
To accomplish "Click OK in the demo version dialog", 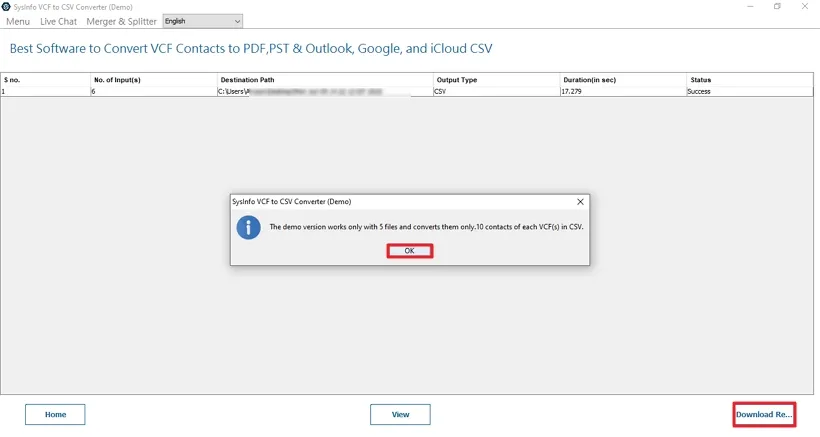I will 409,251.
